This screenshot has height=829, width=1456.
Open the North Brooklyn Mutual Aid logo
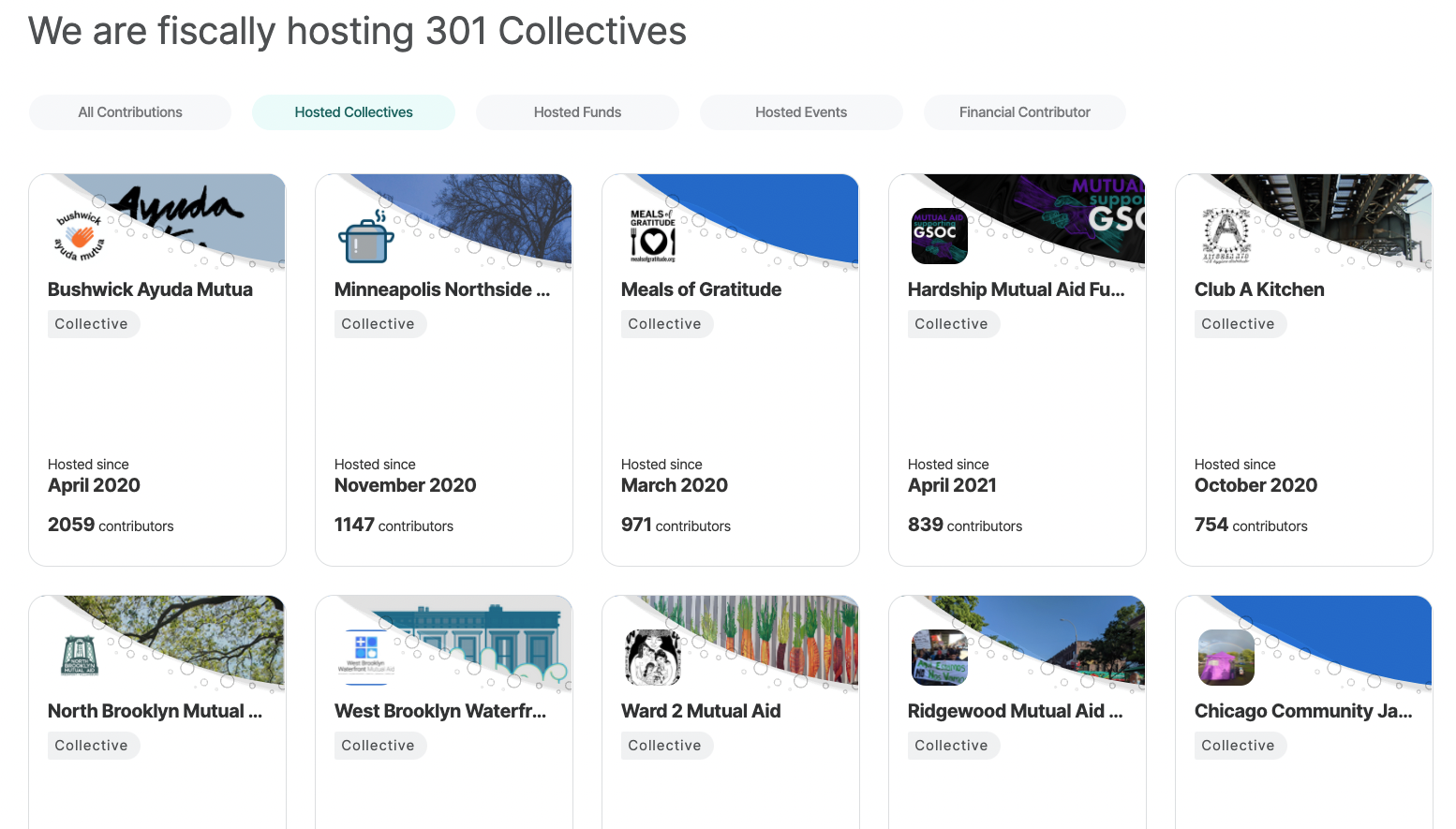(x=79, y=658)
